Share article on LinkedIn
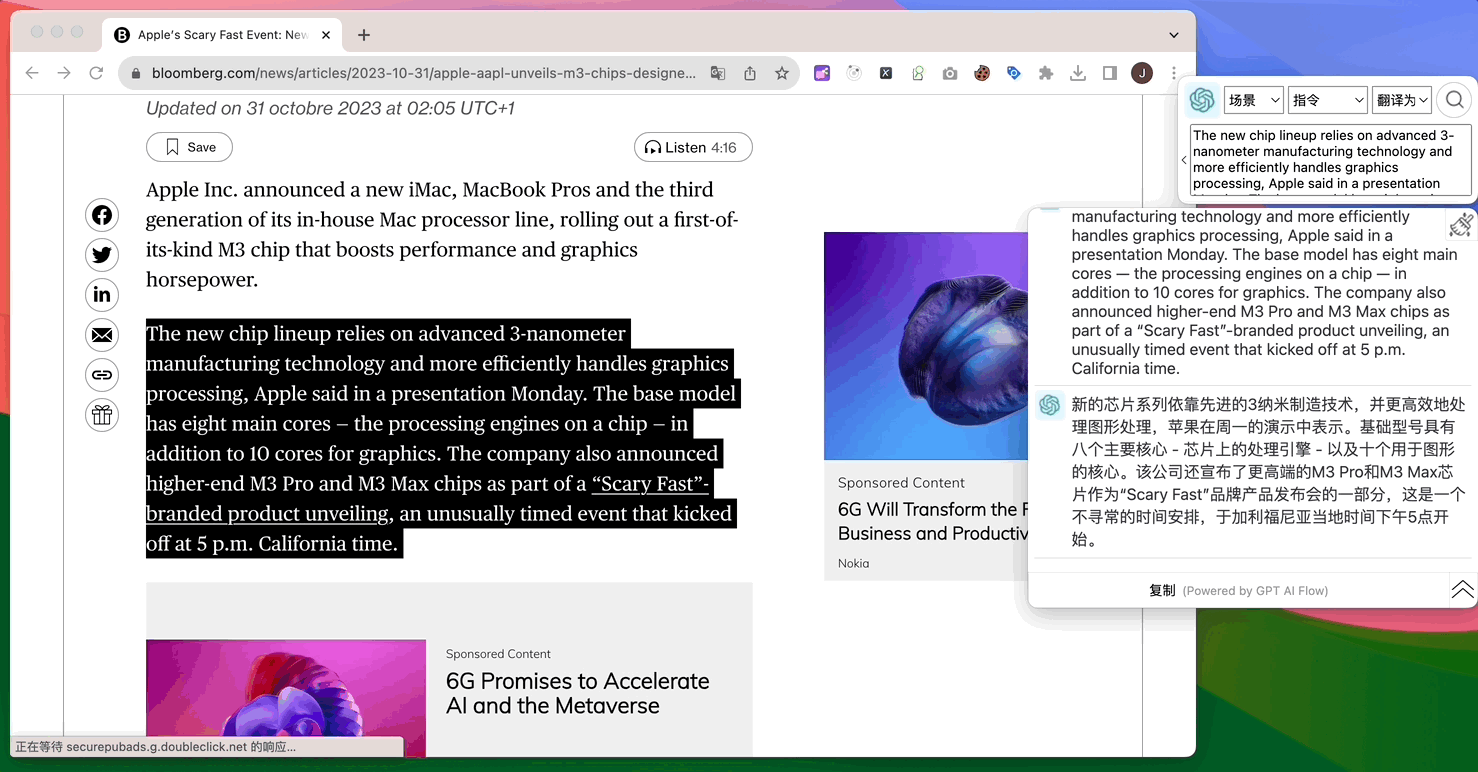This screenshot has width=1478, height=772. (x=102, y=295)
